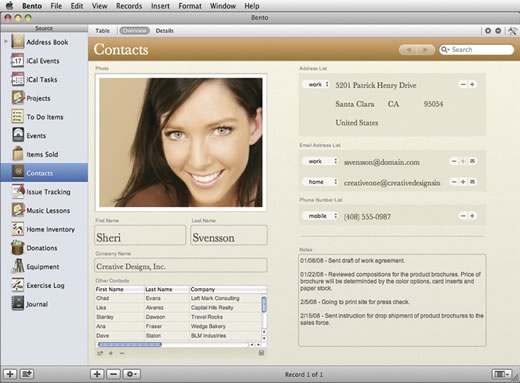Add a new record with toolbar plus
The image size is (520, 383).
97,374
